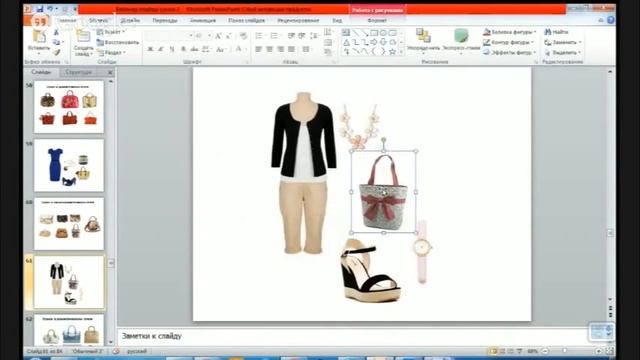
Task: Select slide 59 thumbnail with blue dress
Action: 69,165
